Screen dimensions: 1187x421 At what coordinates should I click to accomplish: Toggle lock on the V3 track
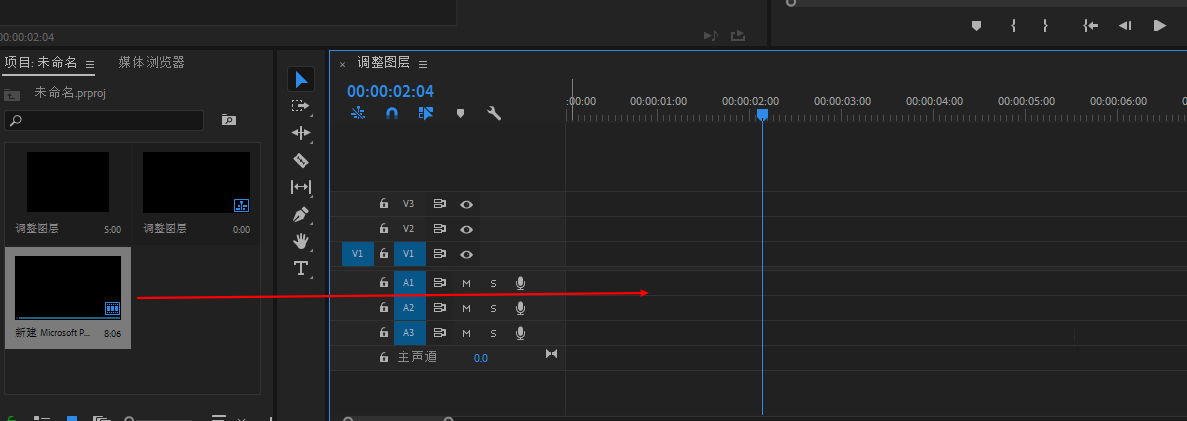pyautogui.click(x=383, y=204)
